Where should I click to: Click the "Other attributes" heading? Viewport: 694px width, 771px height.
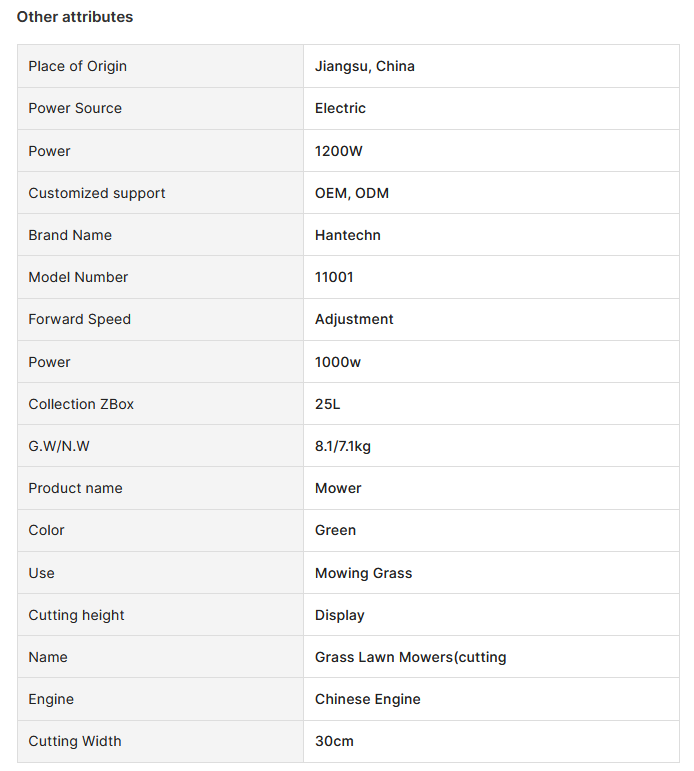[x=75, y=17]
